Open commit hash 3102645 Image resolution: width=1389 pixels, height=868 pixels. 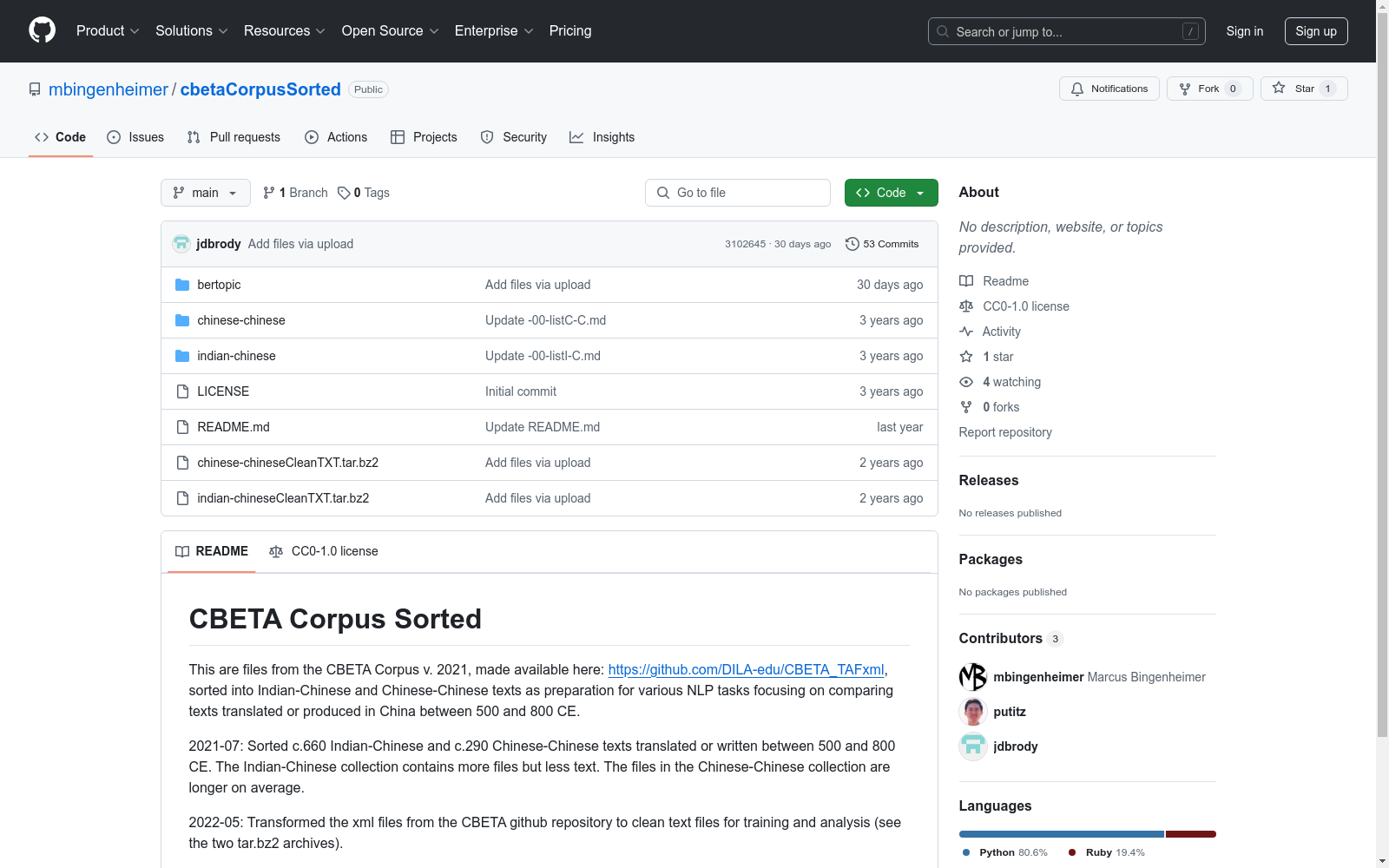point(746,244)
